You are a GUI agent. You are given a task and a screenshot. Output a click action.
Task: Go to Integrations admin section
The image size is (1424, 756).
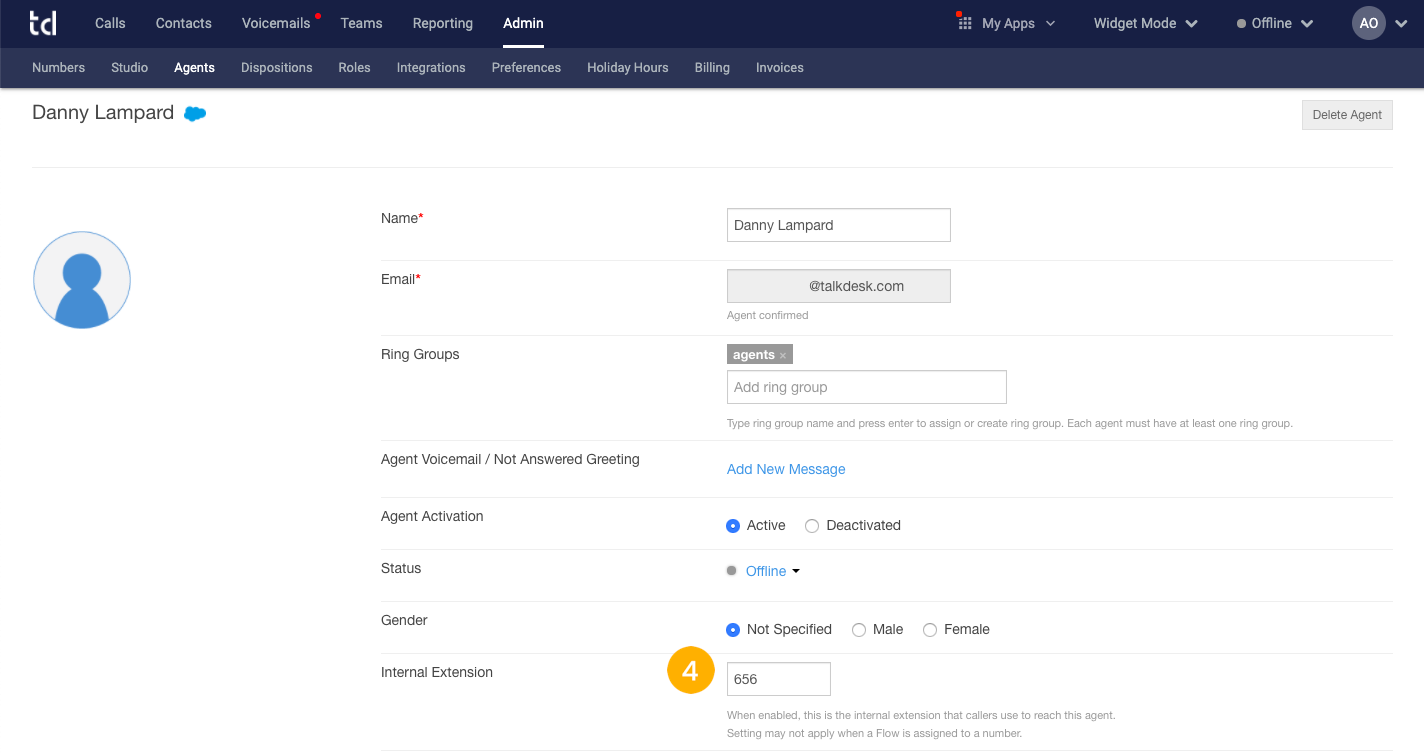[431, 68]
